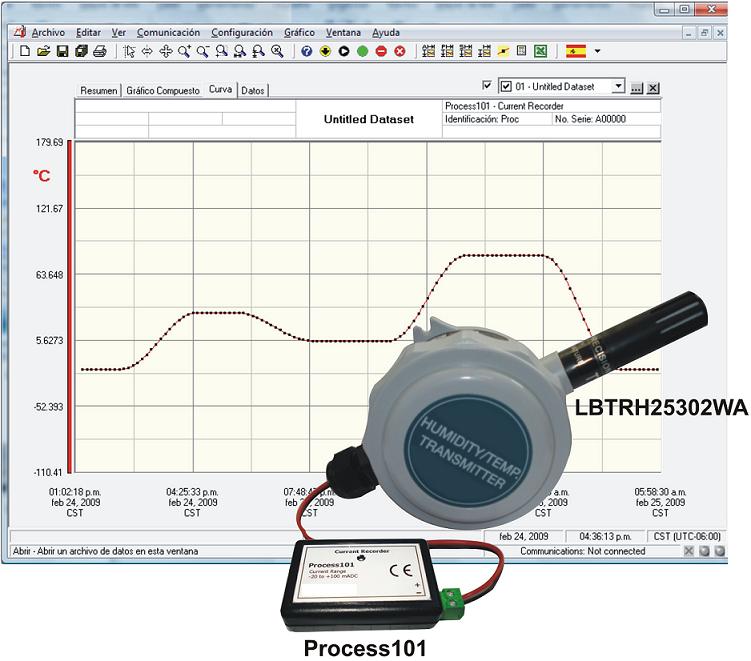Click the yellow download data icon
Screen dimensions: 751x661
tap(325, 51)
